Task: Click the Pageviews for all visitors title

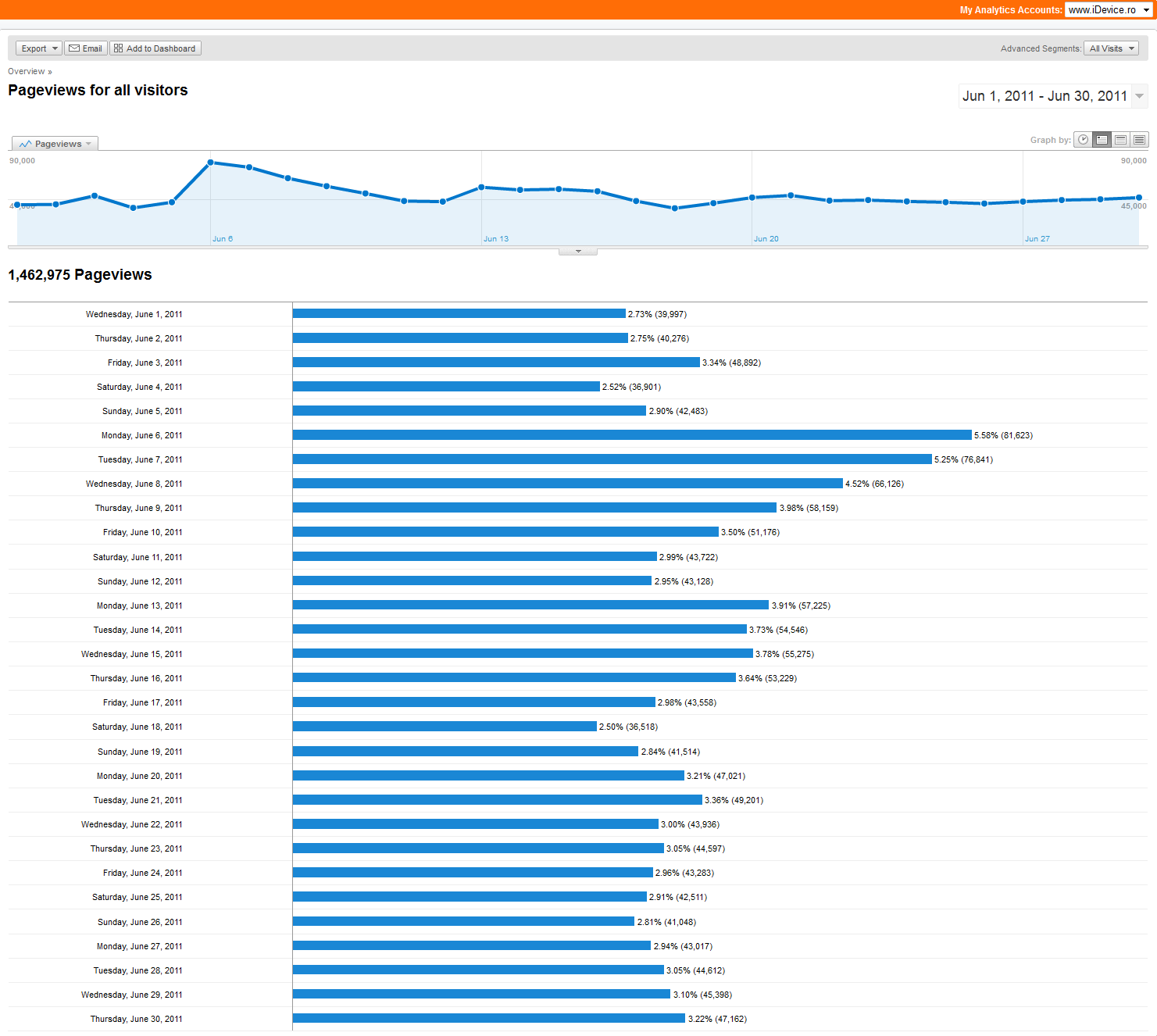Action: (98, 91)
